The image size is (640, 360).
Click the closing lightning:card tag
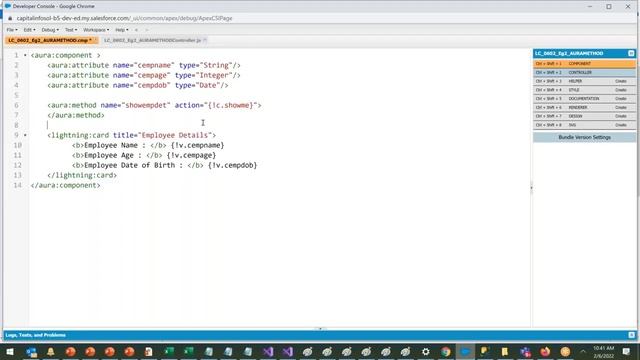pos(82,175)
